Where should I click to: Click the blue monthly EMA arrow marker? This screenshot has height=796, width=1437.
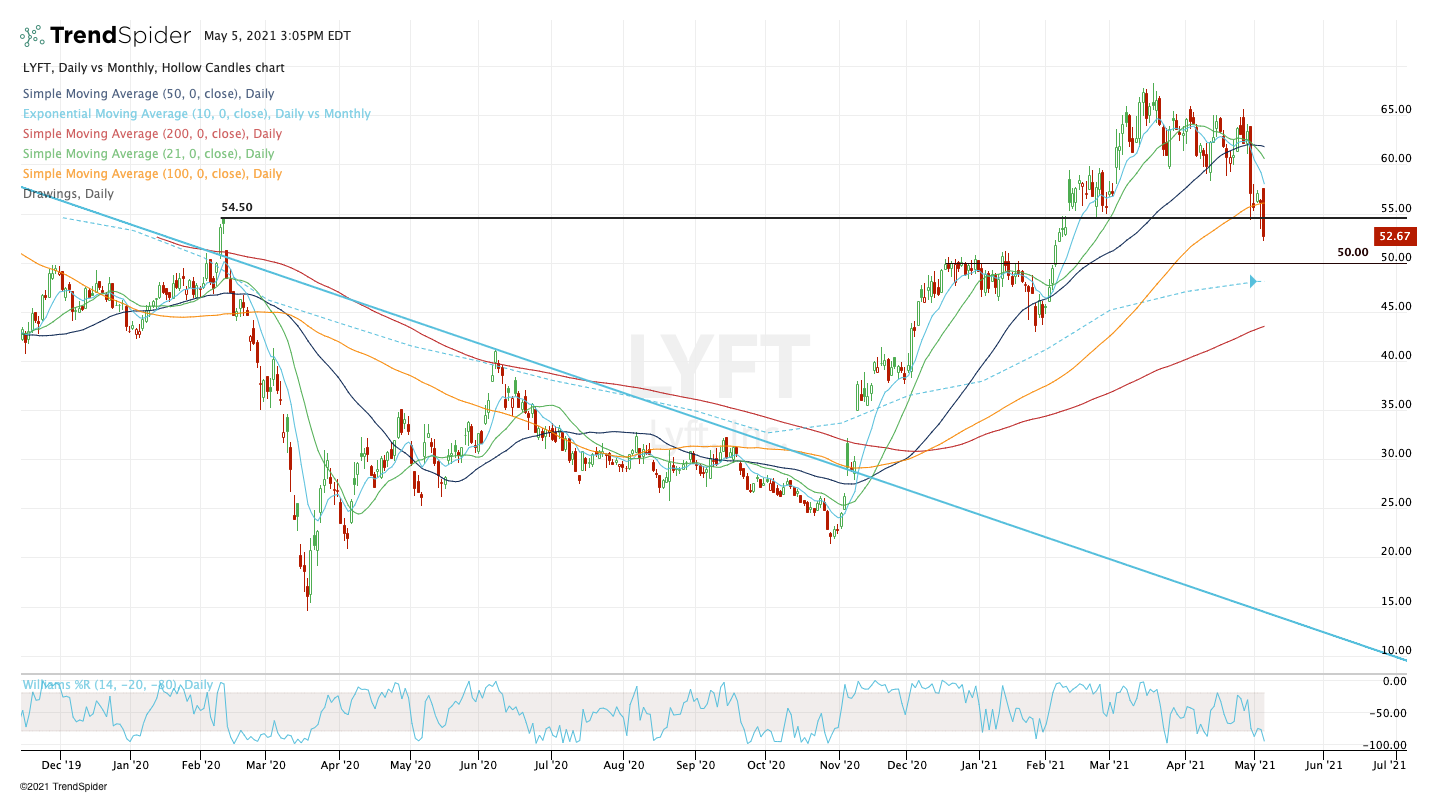click(x=1254, y=282)
